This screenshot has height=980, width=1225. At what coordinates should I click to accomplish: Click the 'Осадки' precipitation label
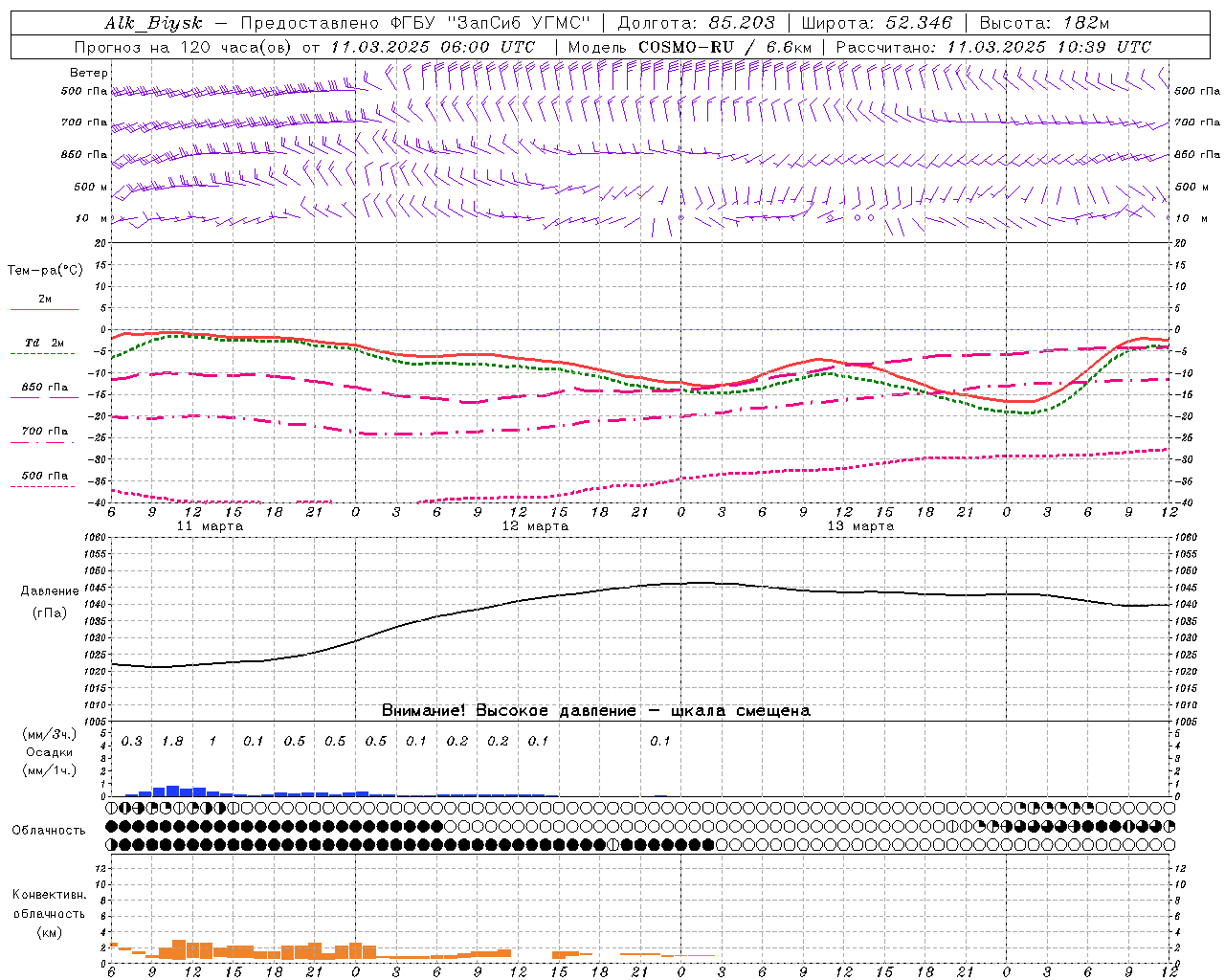point(50,752)
